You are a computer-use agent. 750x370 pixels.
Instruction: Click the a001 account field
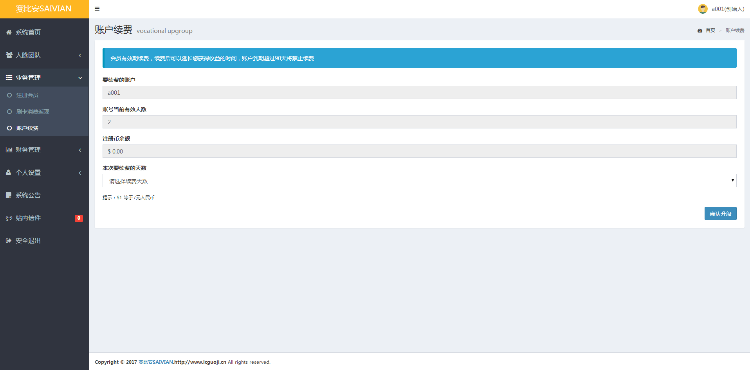pos(419,92)
